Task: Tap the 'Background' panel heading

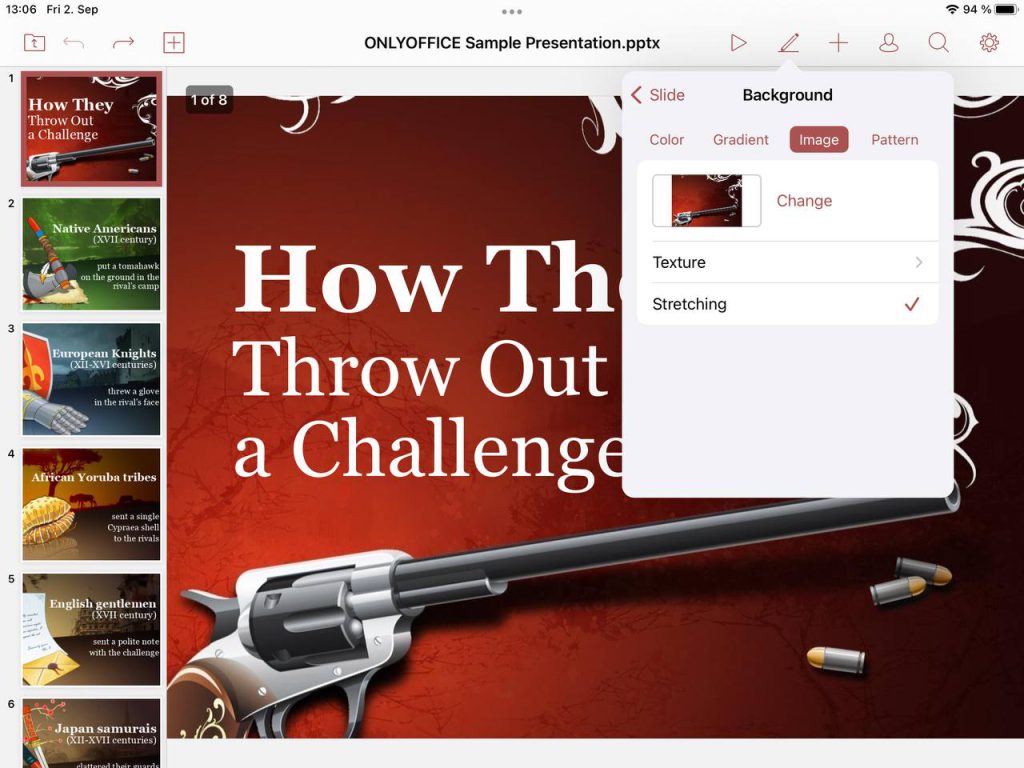Action: [x=788, y=95]
